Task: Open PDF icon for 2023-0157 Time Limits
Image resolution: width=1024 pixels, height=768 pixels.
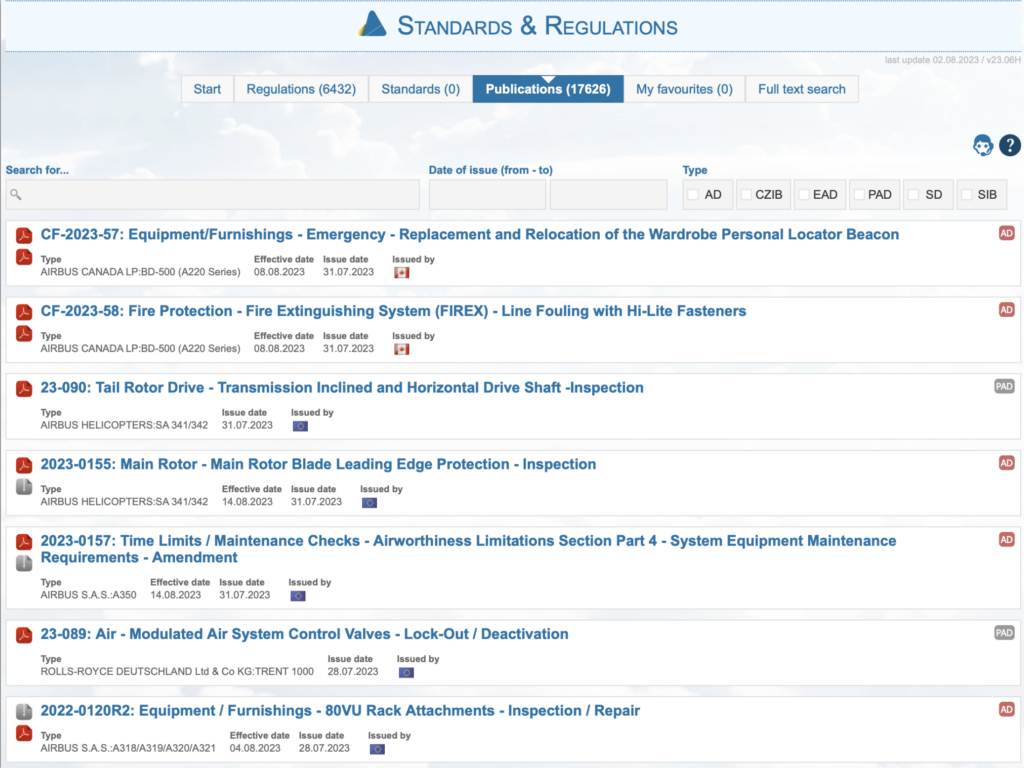Action: coord(24,541)
